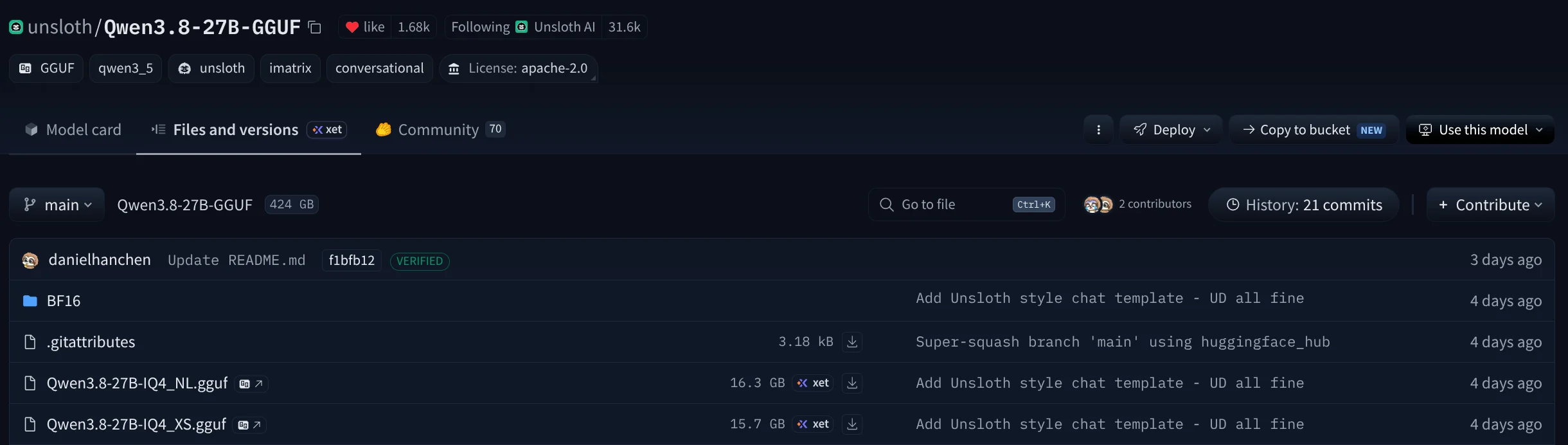Screen dimensions: 1568x445
Task: Open GGUF viewer for IQ4_NL file
Action: [x=251, y=384]
